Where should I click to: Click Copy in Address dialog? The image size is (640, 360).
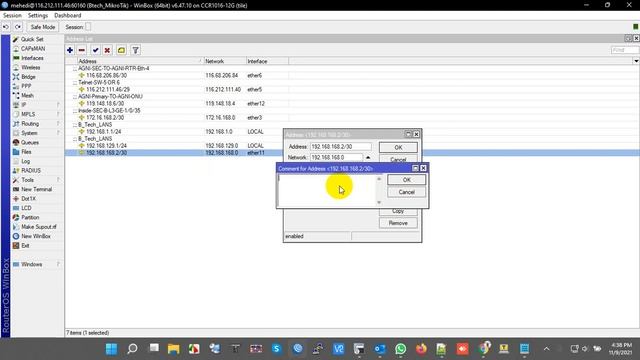(398, 211)
